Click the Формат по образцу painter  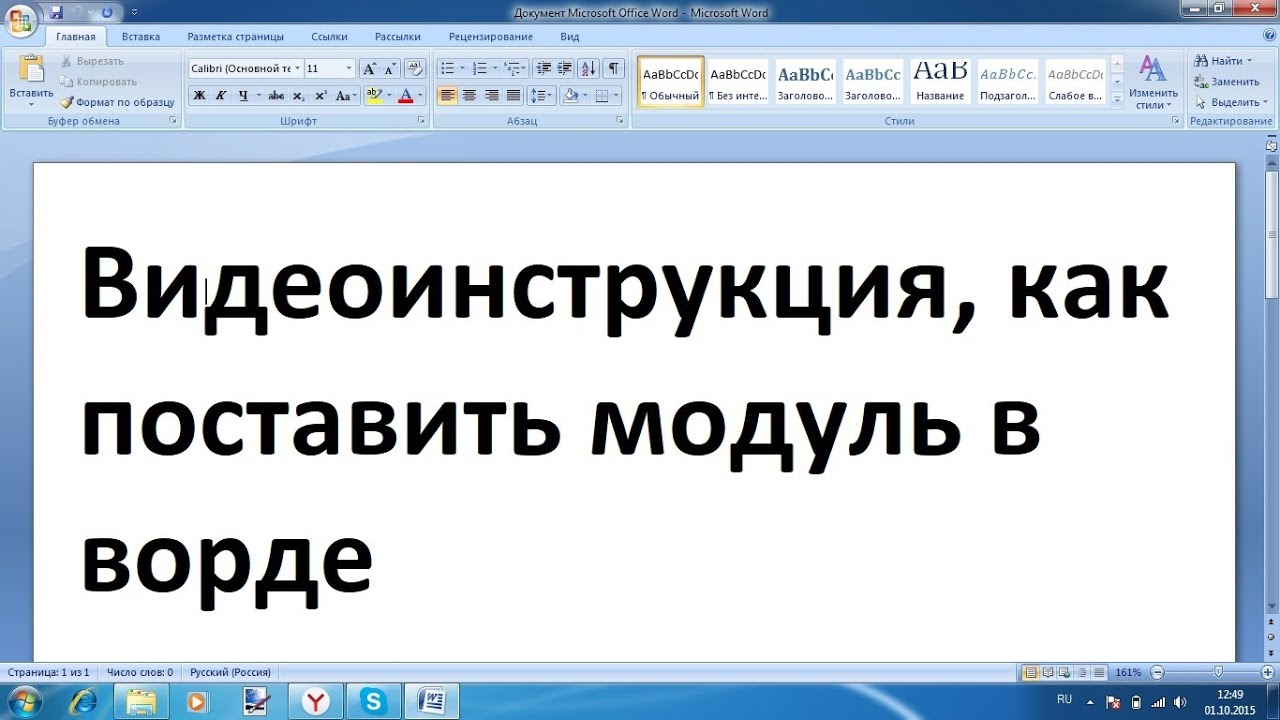pos(117,102)
